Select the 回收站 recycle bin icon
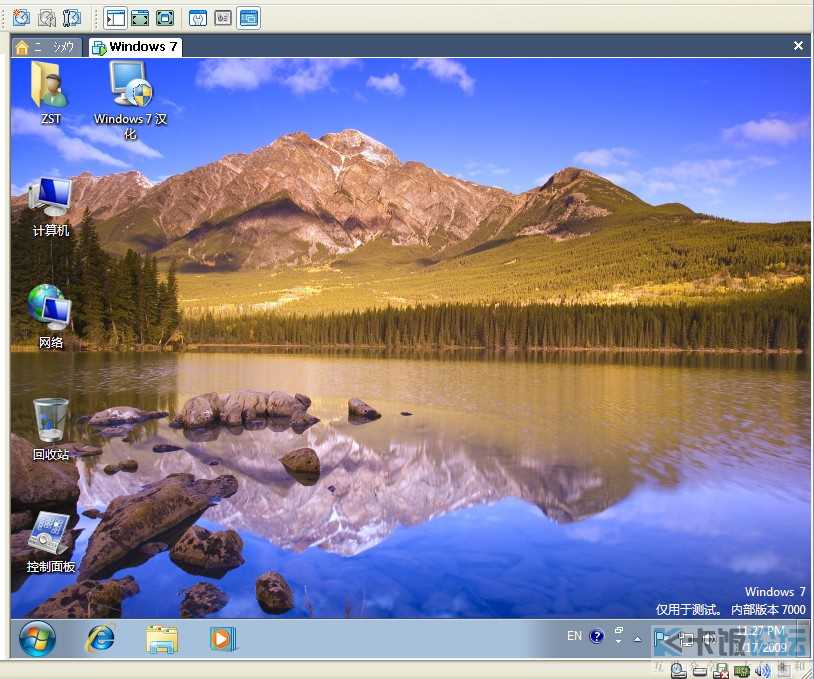Viewport: 814px width, 679px height. 50,429
